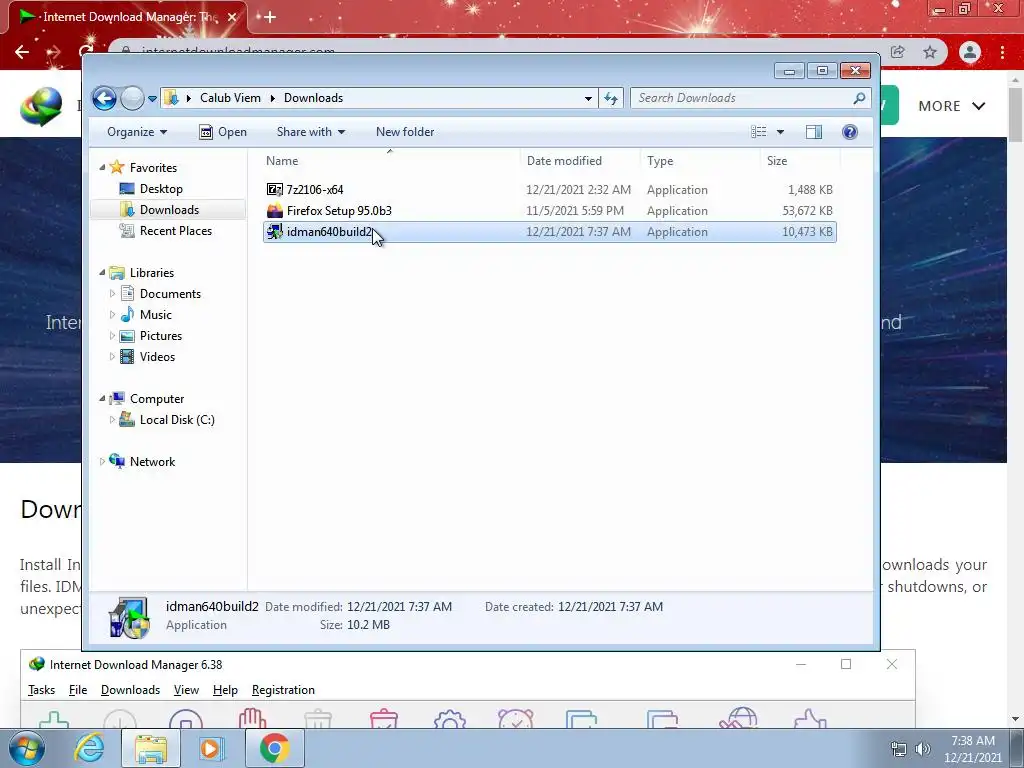Screen dimensions: 1024x768
Task: Expand the MORE menu on IDM website
Action: coord(952,106)
